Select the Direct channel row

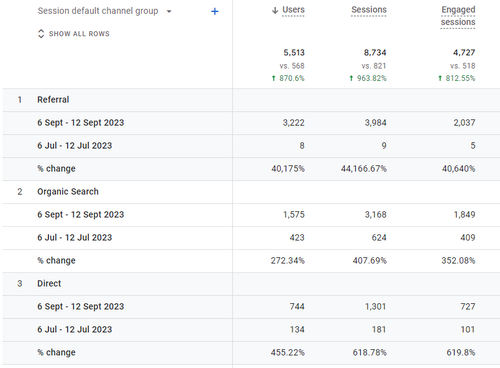click(x=251, y=284)
